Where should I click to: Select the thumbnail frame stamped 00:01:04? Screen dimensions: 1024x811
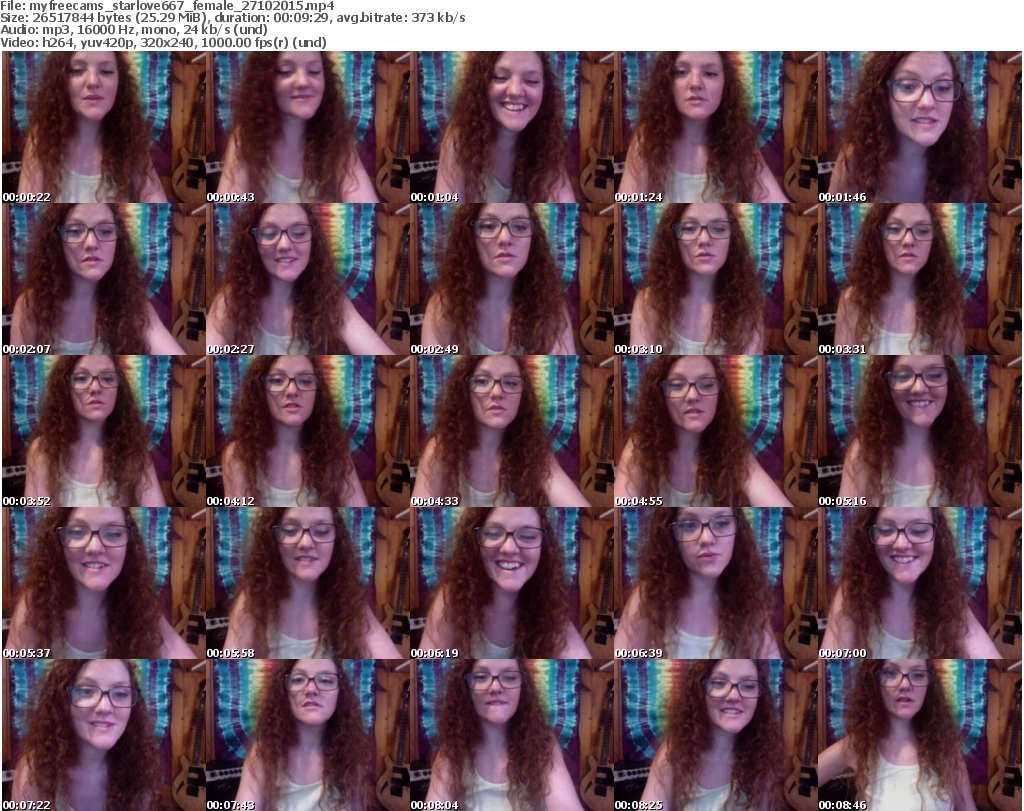point(511,127)
